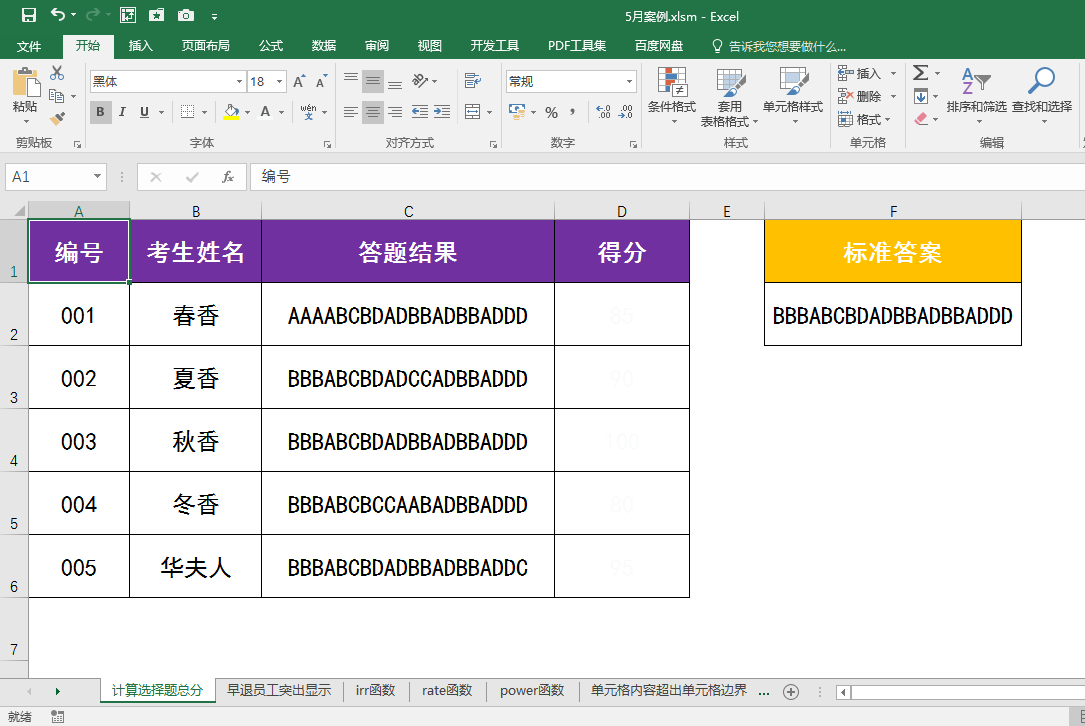Click the Format Painter brush icon
1085x726 pixels.
(x=57, y=118)
